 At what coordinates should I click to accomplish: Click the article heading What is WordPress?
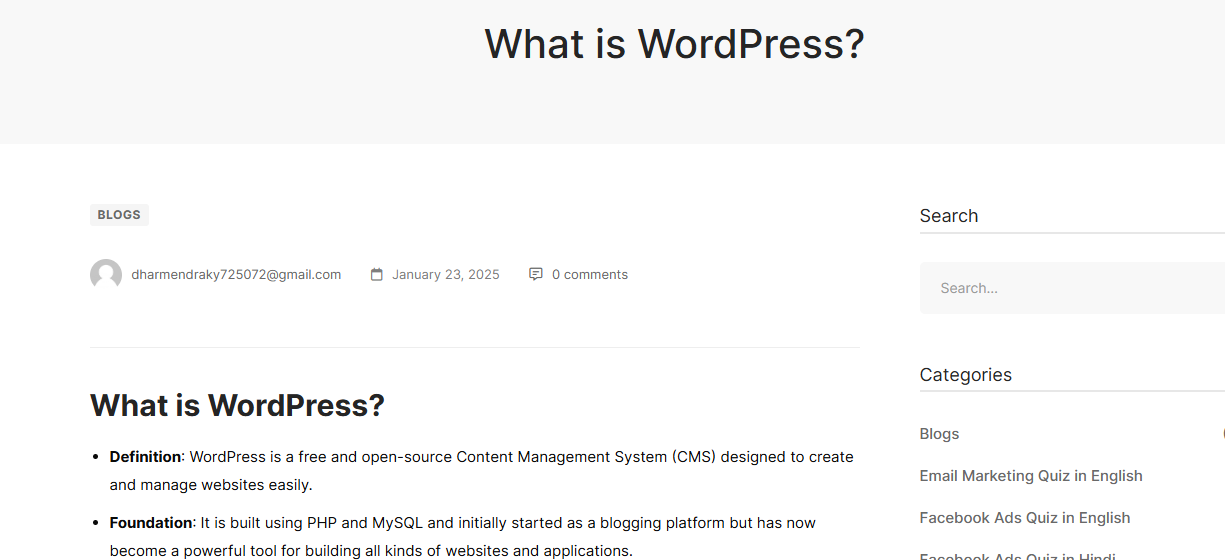[237, 405]
